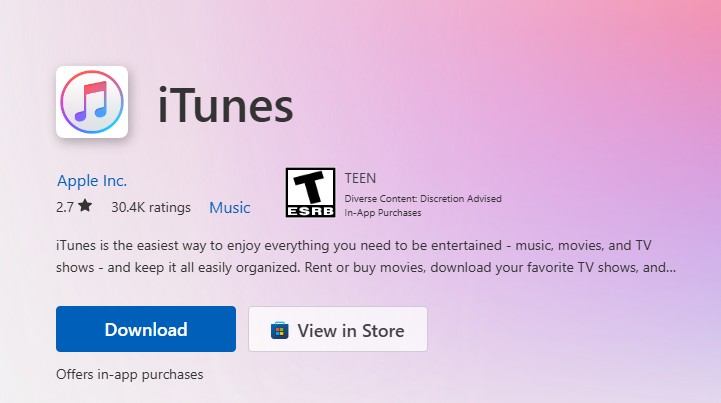The width and height of the screenshot is (721, 403).
Task: Open the Apple Inc. publisher link
Action: (x=92, y=181)
